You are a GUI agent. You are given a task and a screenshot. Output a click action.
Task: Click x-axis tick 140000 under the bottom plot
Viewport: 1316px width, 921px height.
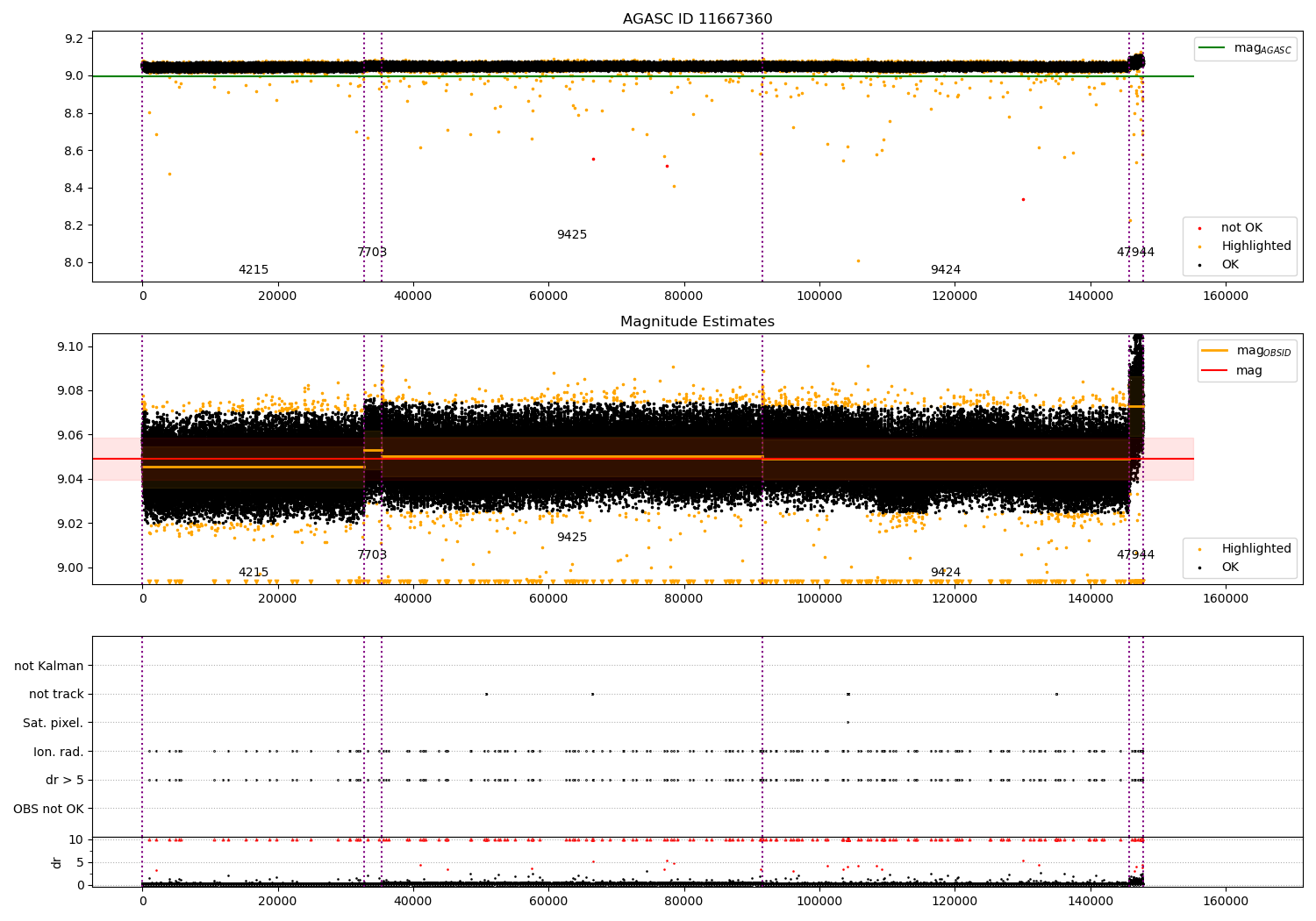click(x=1091, y=901)
